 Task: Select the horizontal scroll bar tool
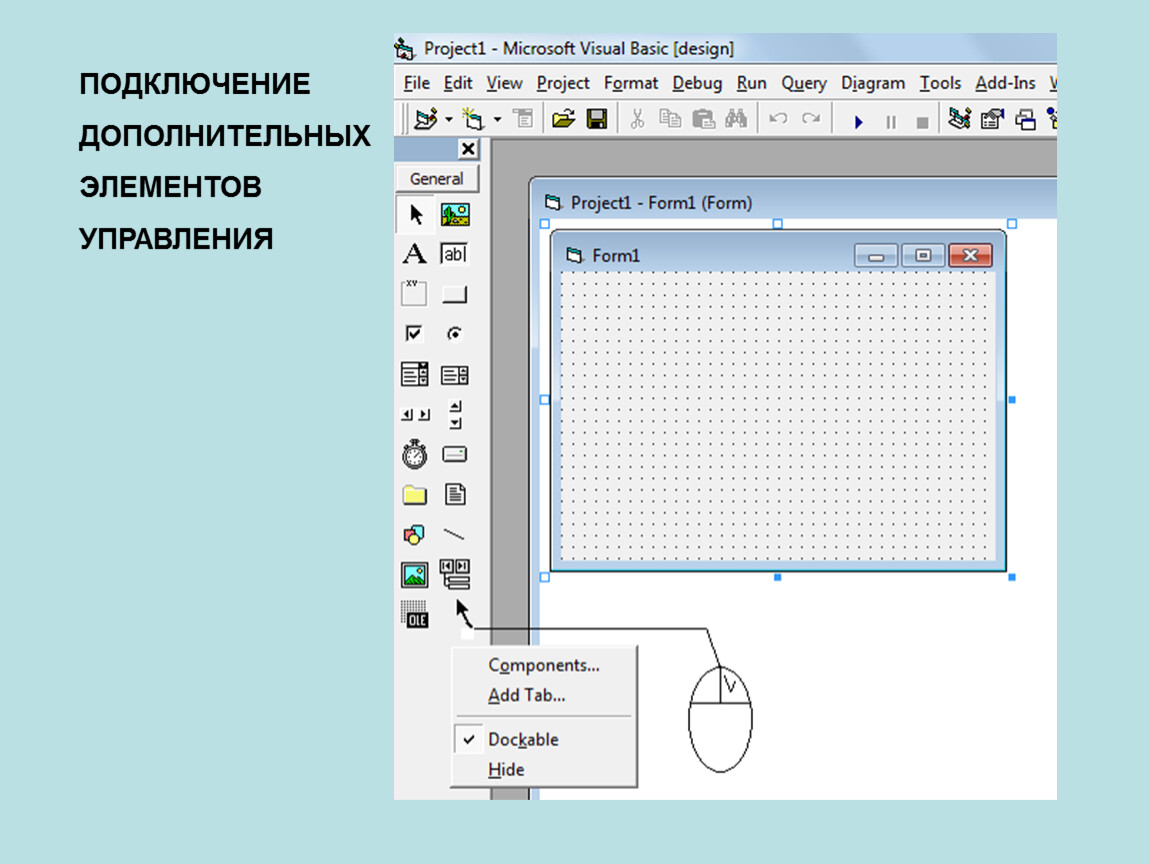pos(415,415)
